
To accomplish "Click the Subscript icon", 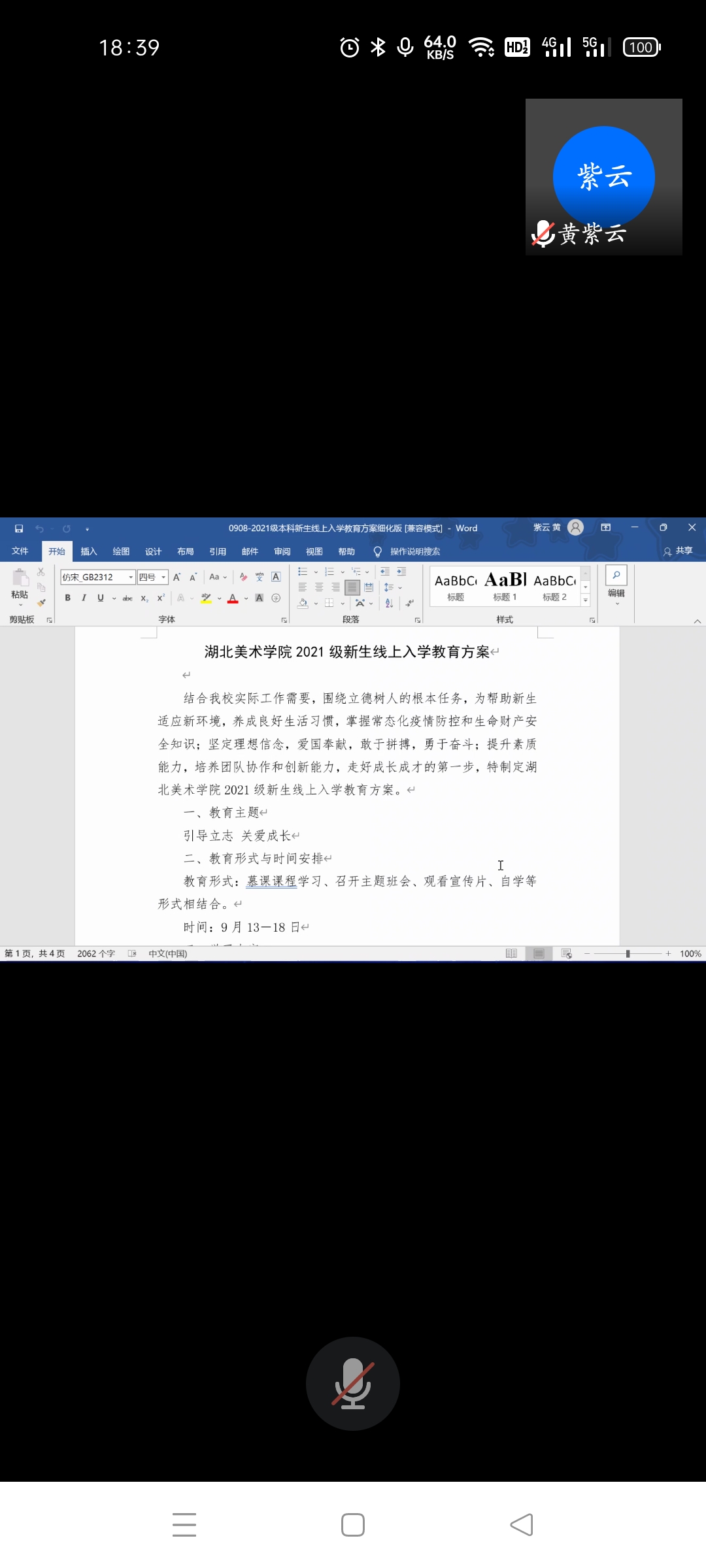I will click(x=144, y=598).
